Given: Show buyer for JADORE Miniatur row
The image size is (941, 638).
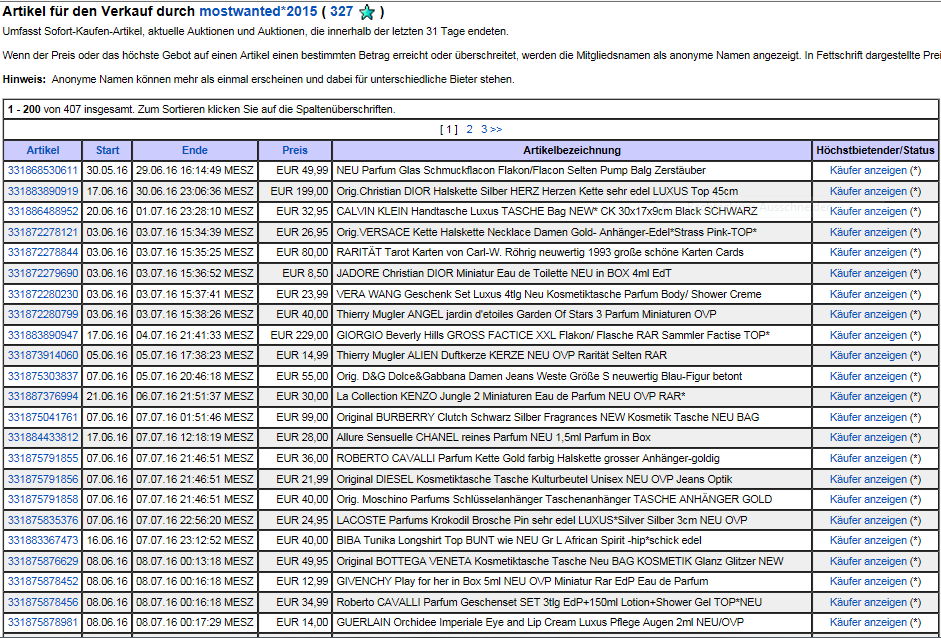Looking at the screenshot, I should click(868, 273).
